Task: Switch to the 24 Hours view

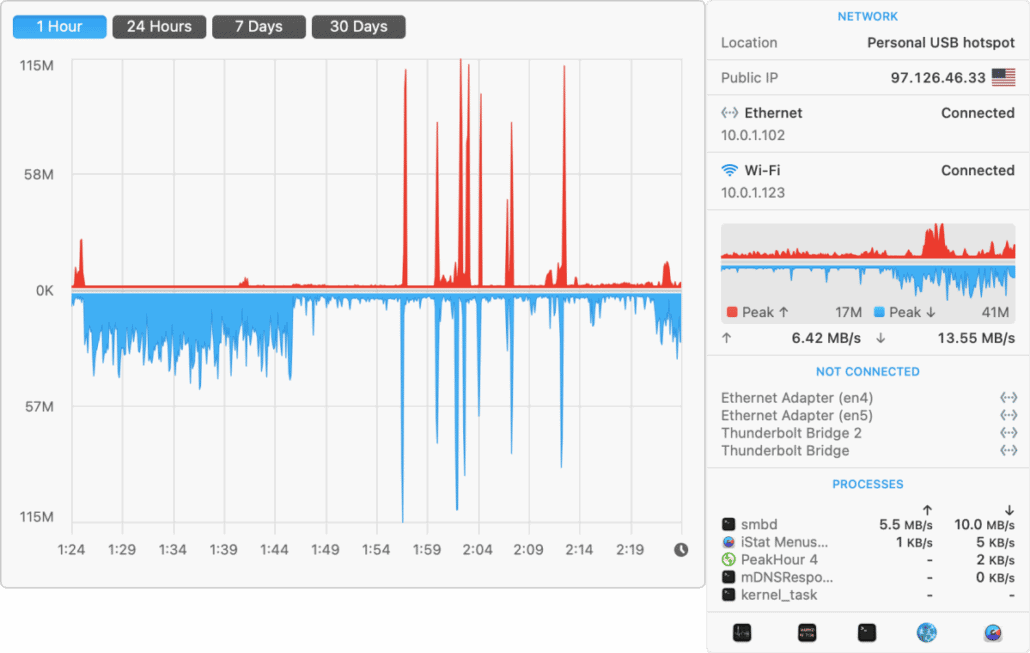Action: pyautogui.click(x=159, y=27)
